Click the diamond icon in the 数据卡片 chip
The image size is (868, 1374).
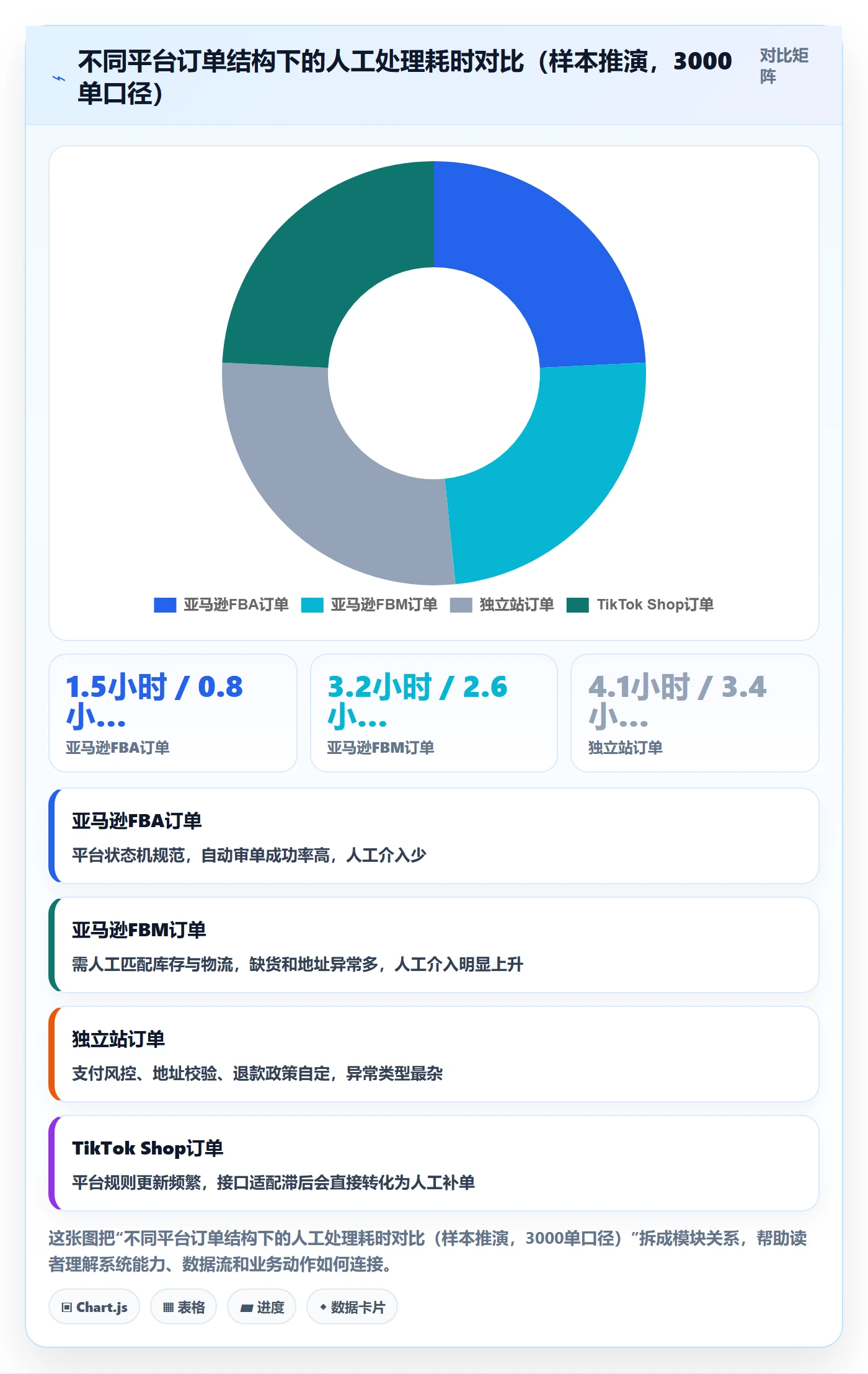click(323, 1307)
